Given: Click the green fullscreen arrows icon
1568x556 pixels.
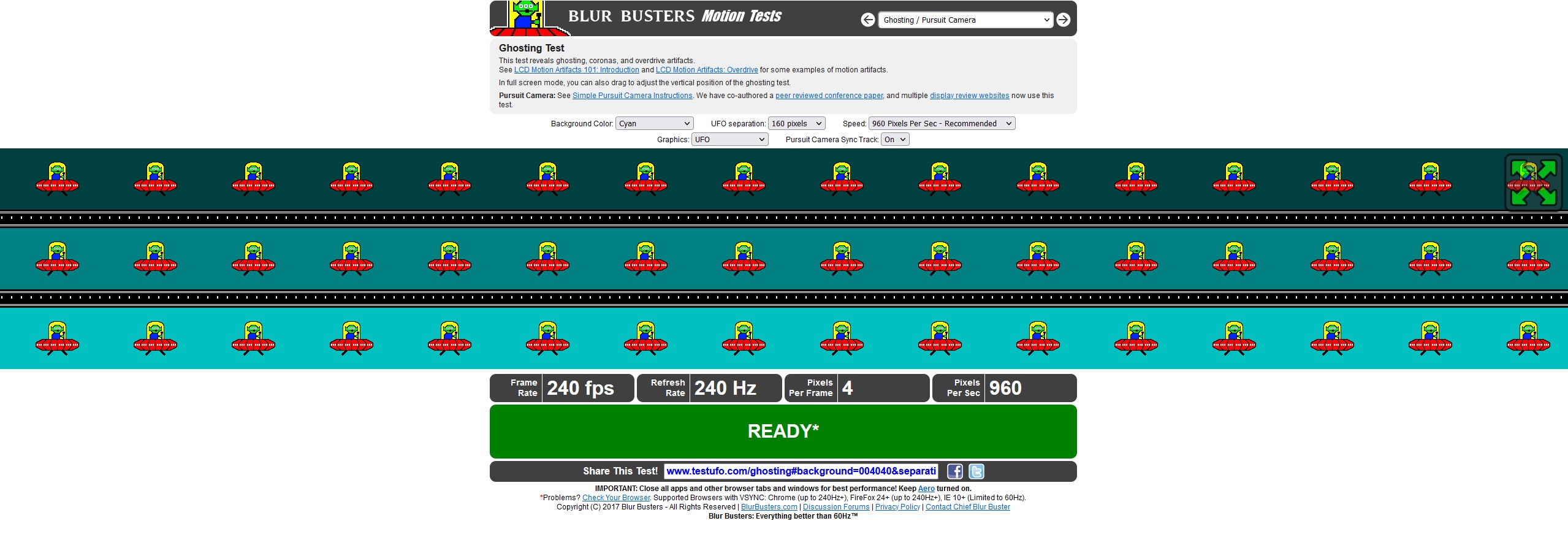Looking at the screenshot, I should [1533, 183].
